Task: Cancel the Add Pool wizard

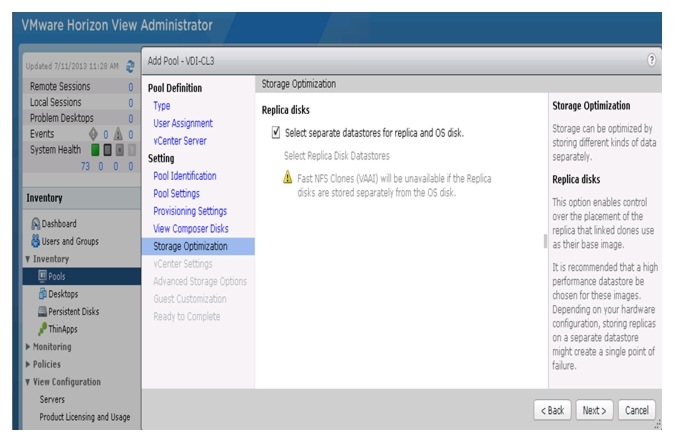Action: pyautogui.click(x=637, y=410)
